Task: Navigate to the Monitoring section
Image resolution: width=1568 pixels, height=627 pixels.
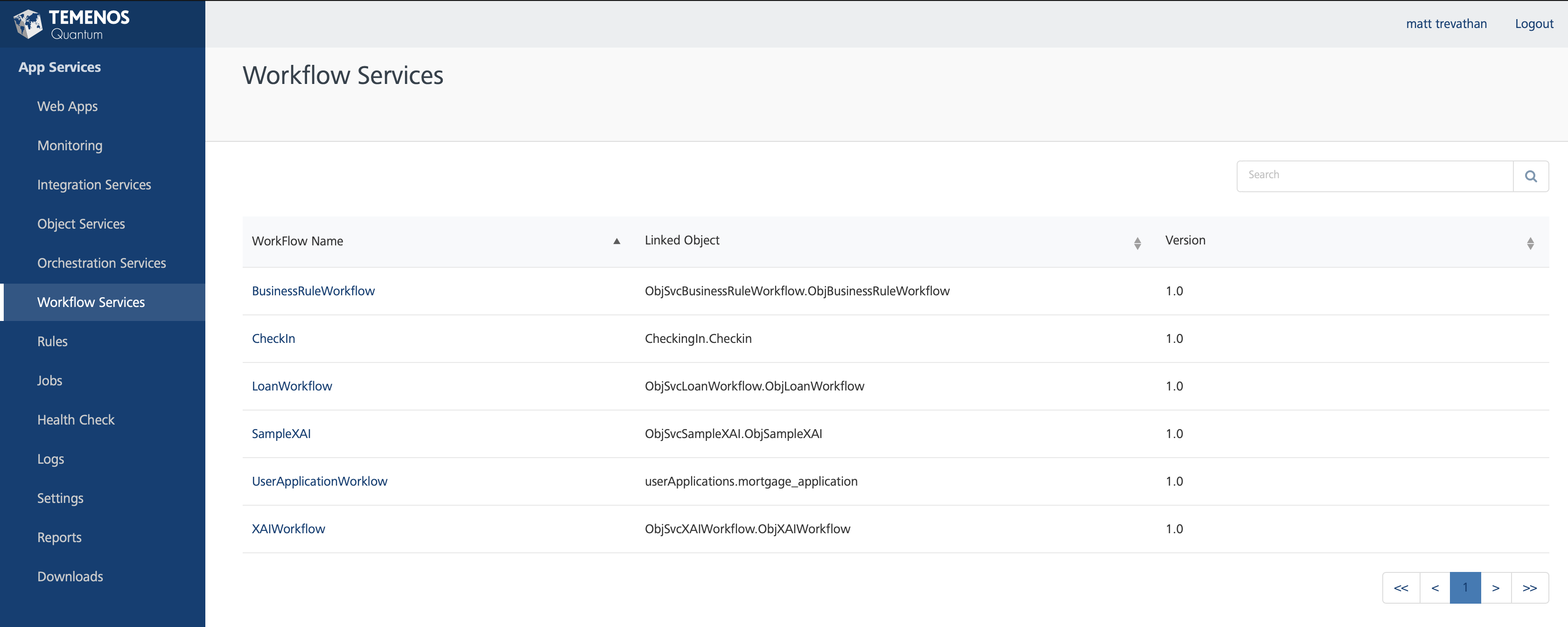Action: point(70,146)
